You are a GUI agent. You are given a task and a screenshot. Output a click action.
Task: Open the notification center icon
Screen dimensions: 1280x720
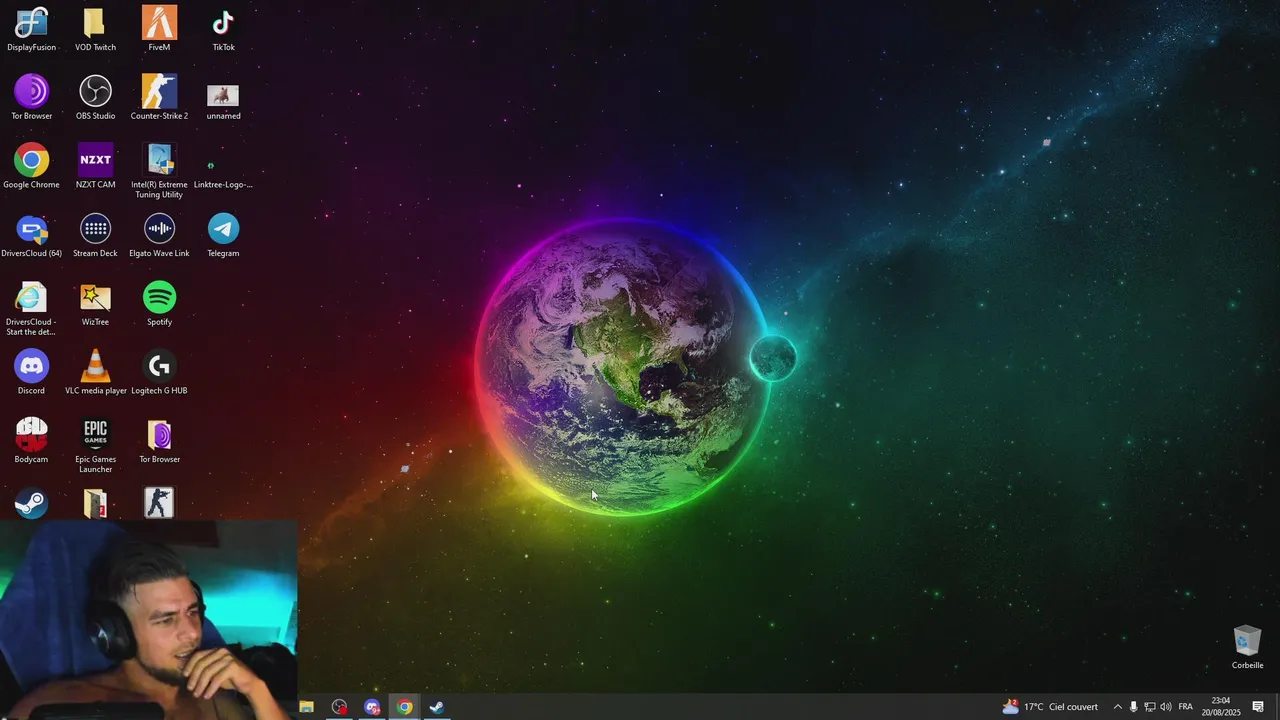(1258, 707)
